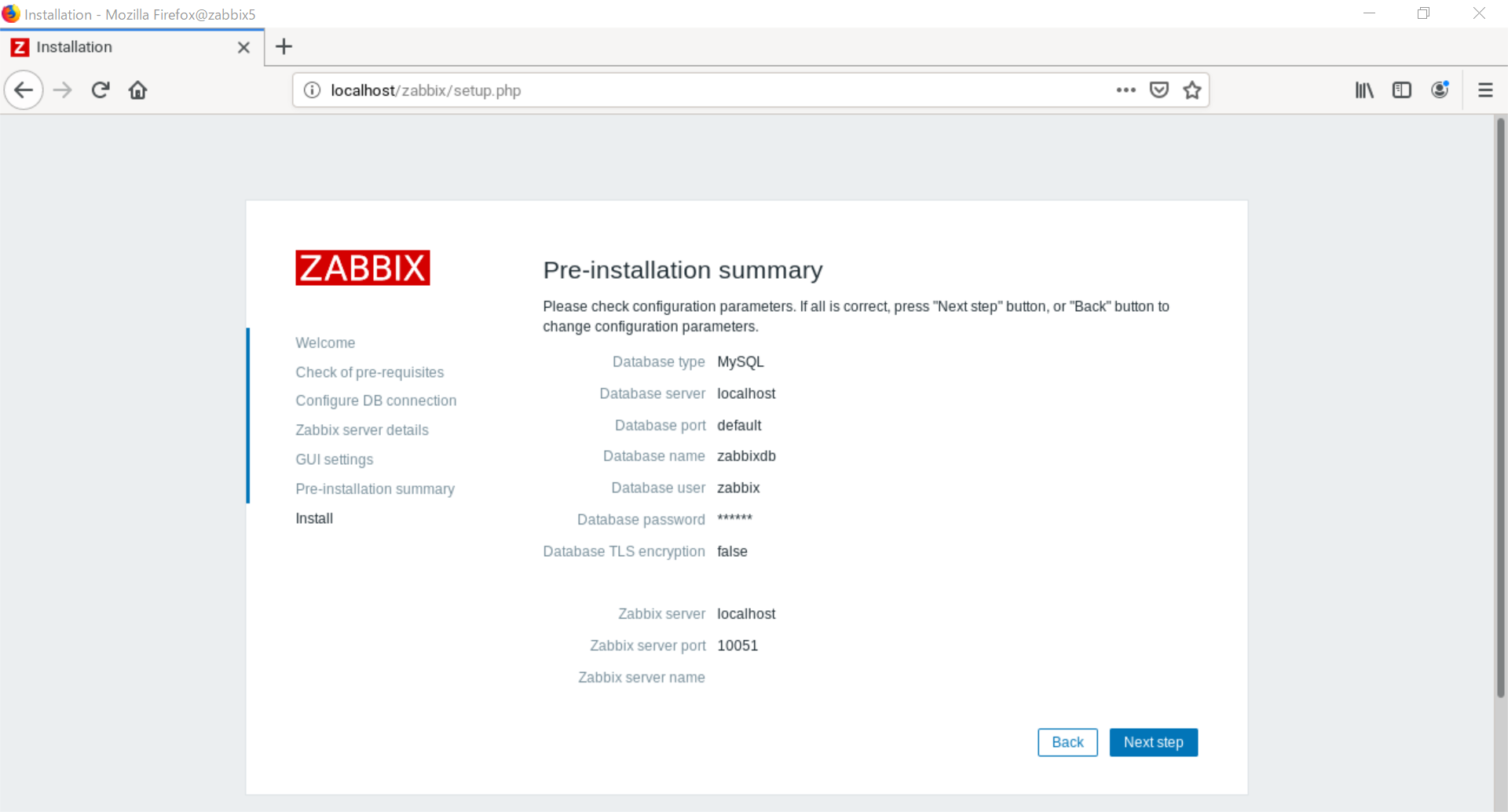The width and height of the screenshot is (1508, 812).
Task: Click the page vertical scrollbar
Action: click(x=1500, y=407)
